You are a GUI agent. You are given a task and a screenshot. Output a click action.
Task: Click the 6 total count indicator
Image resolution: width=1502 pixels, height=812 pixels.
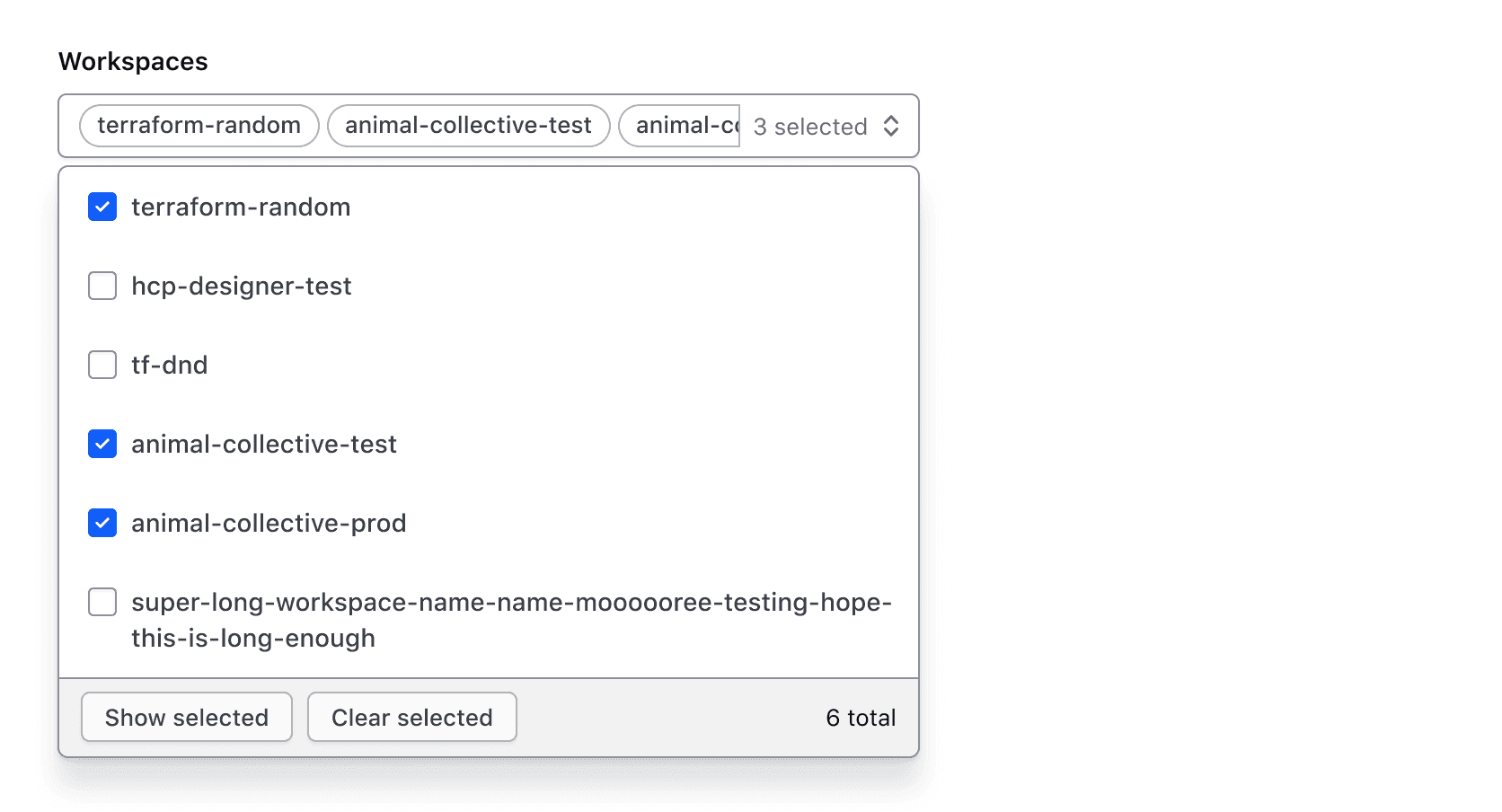pyautogui.click(x=860, y=717)
